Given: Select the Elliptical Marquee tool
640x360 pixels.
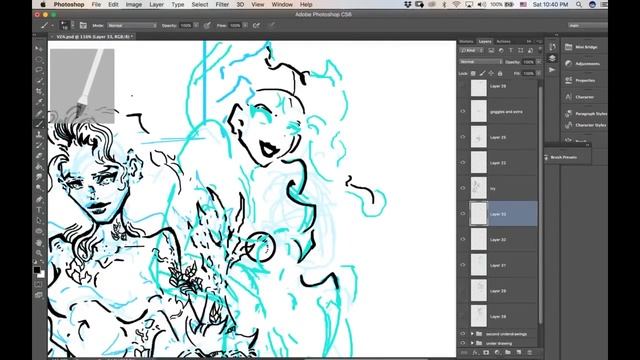Looking at the screenshot, I should 39,59.
